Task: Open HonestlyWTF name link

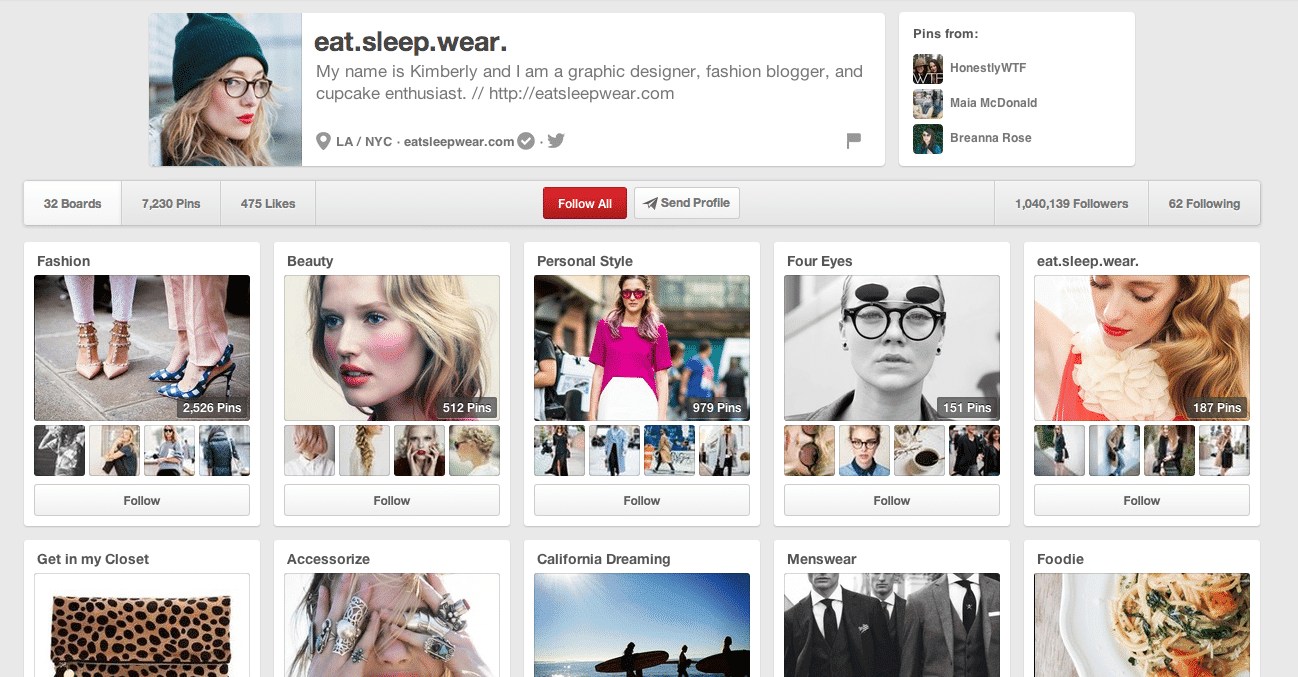Action: click(988, 68)
